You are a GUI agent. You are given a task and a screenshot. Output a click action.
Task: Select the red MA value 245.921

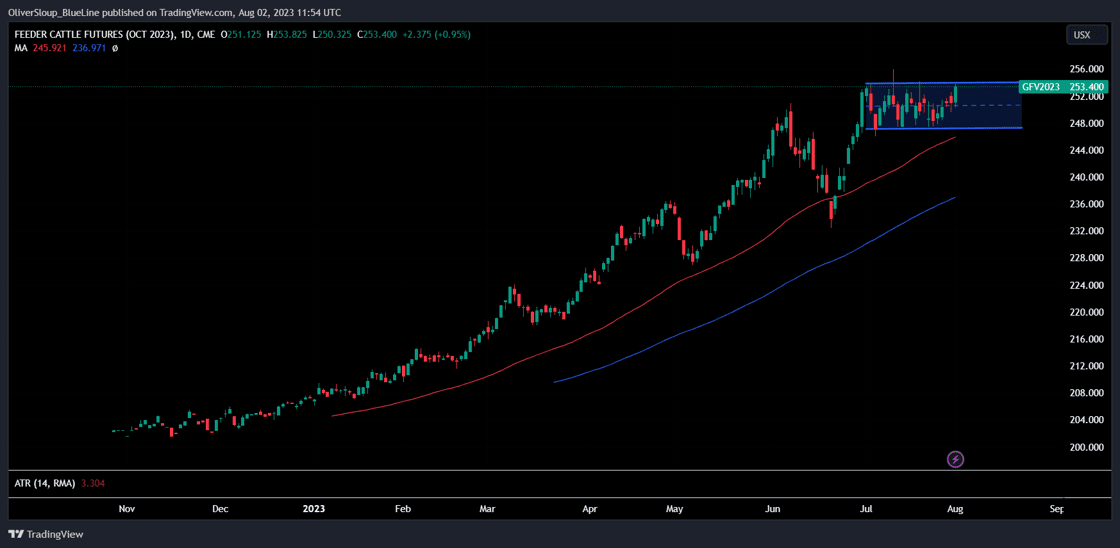coord(49,47)
